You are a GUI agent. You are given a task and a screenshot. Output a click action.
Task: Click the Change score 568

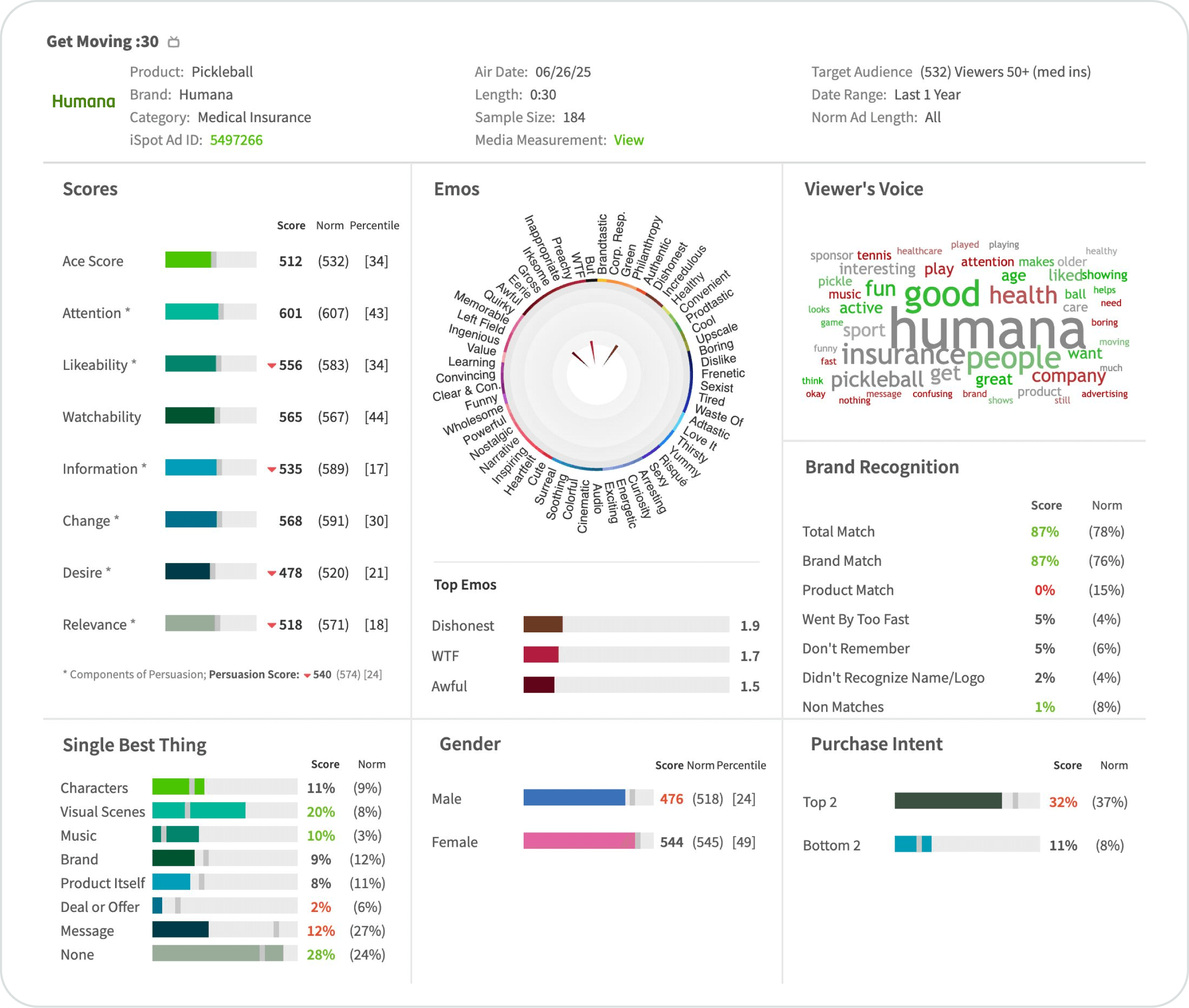click(x=291, y=521)
